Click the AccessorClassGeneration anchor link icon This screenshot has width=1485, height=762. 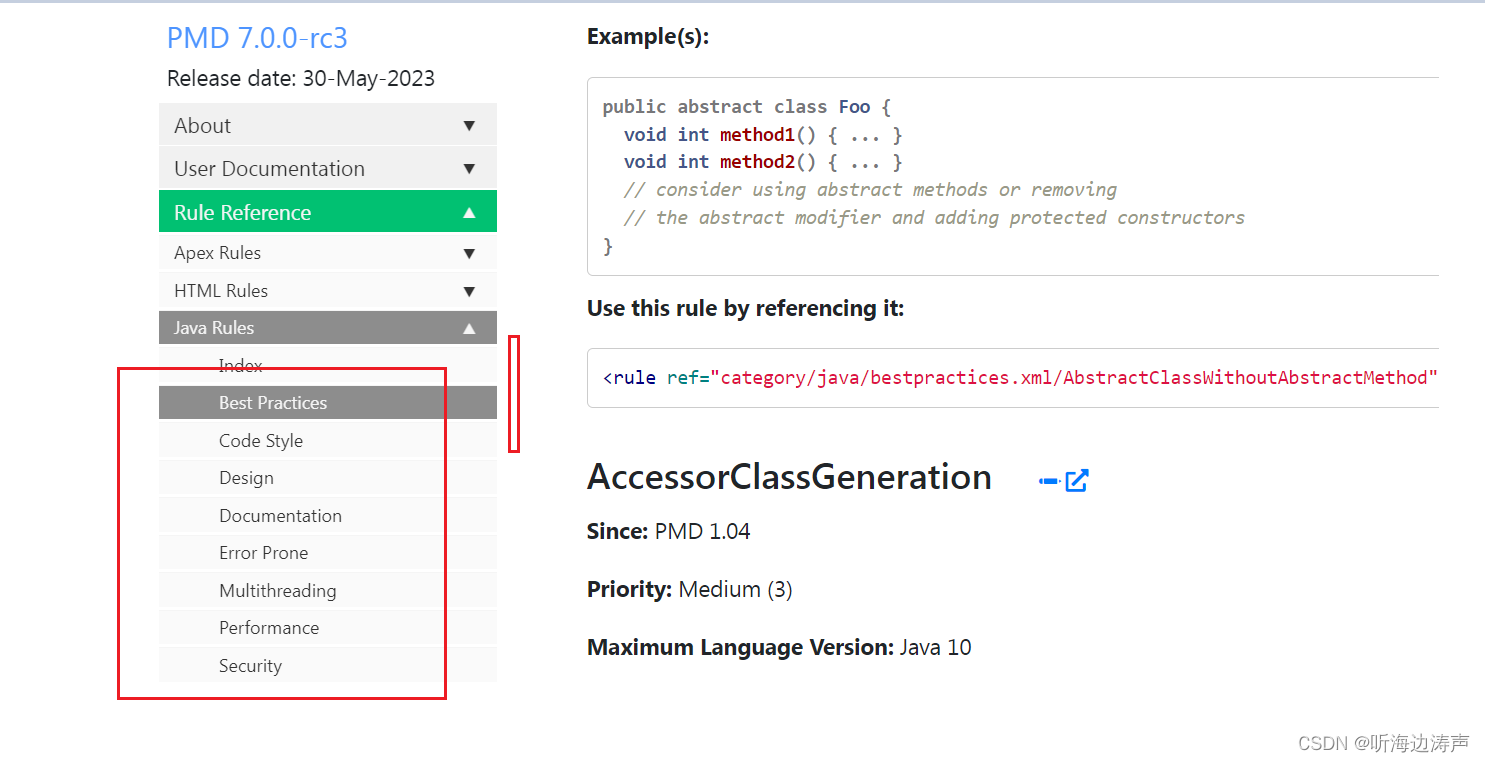point(1049,481)
